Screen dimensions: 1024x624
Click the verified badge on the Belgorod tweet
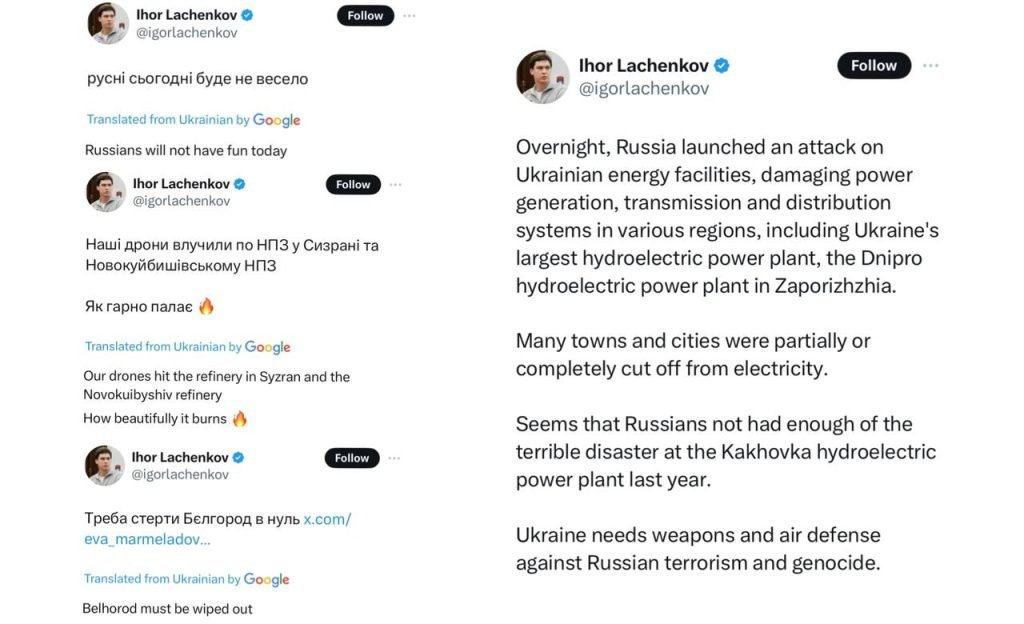click(x=239, y=458)
